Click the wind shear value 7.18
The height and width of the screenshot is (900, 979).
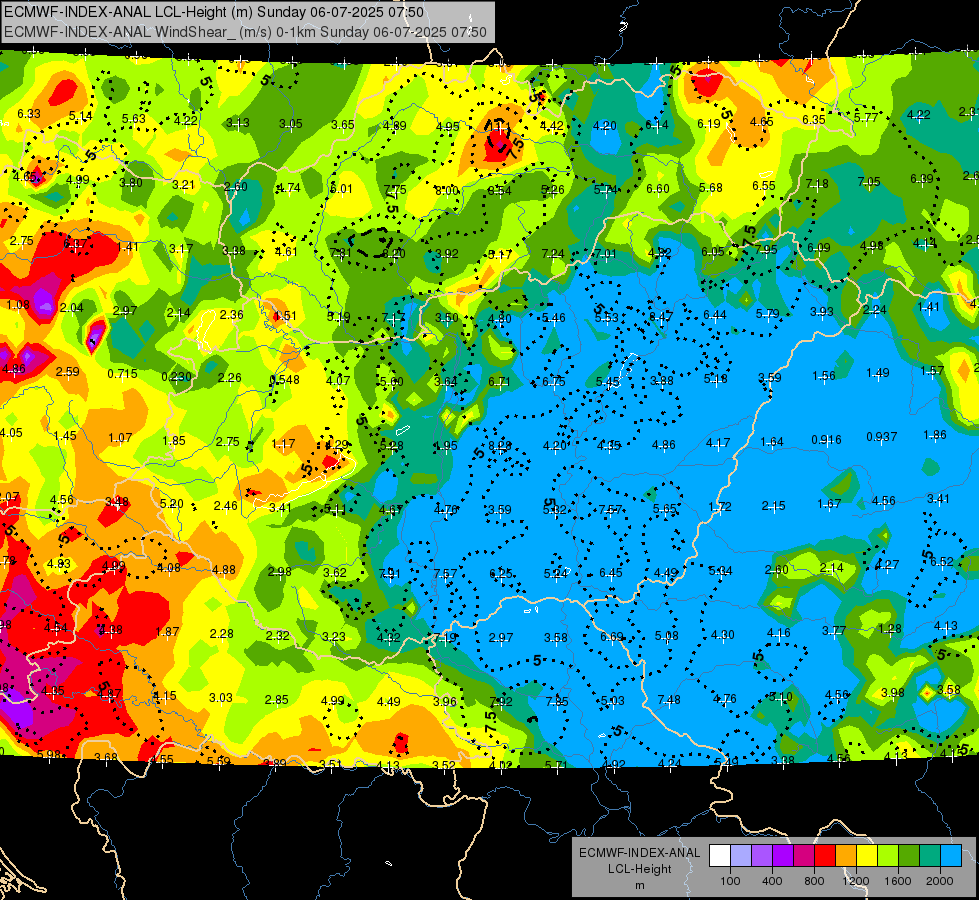pyautogui.click(x=817, y=184)
